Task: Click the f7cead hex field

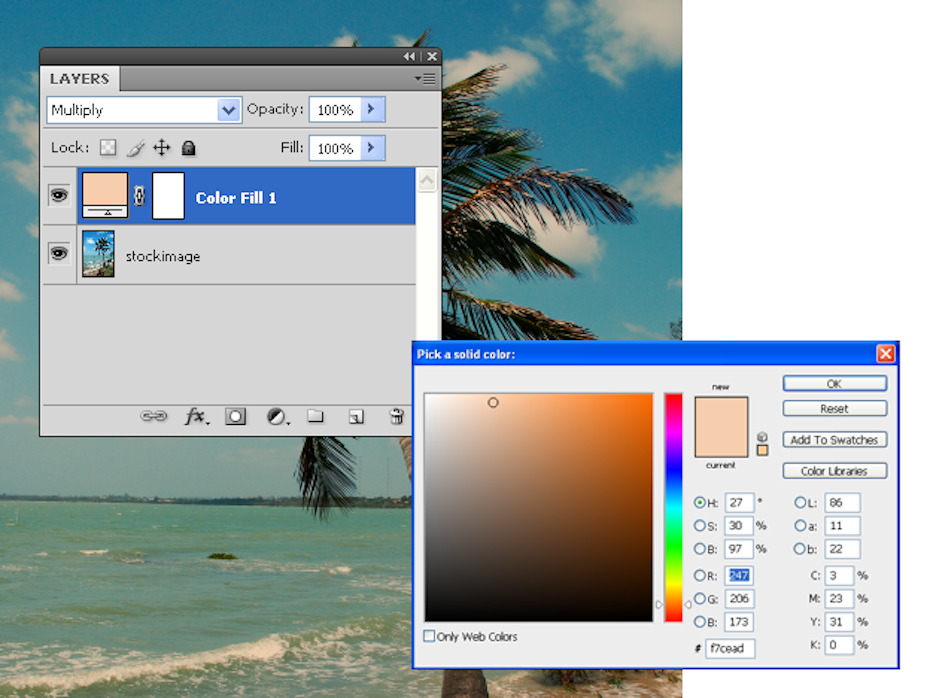Action: pos(729,648)
